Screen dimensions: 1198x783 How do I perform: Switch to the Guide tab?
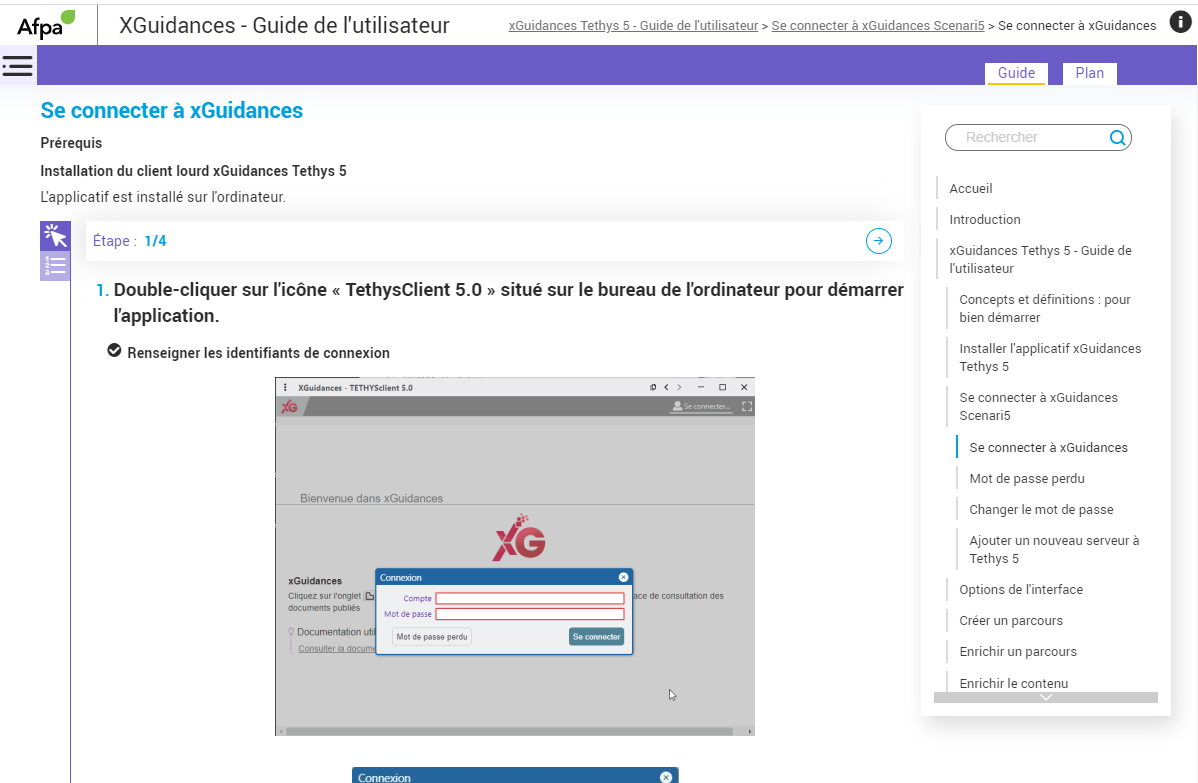tap(1016, 73)
